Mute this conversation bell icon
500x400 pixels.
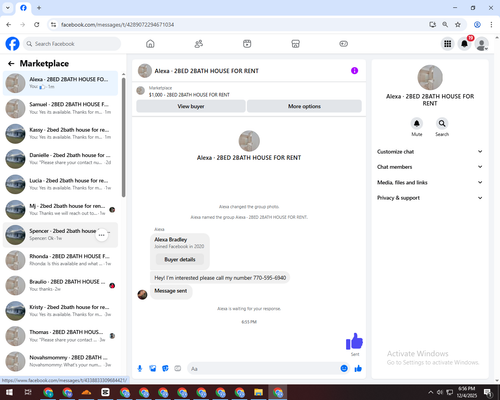click(x=417, y=123)
